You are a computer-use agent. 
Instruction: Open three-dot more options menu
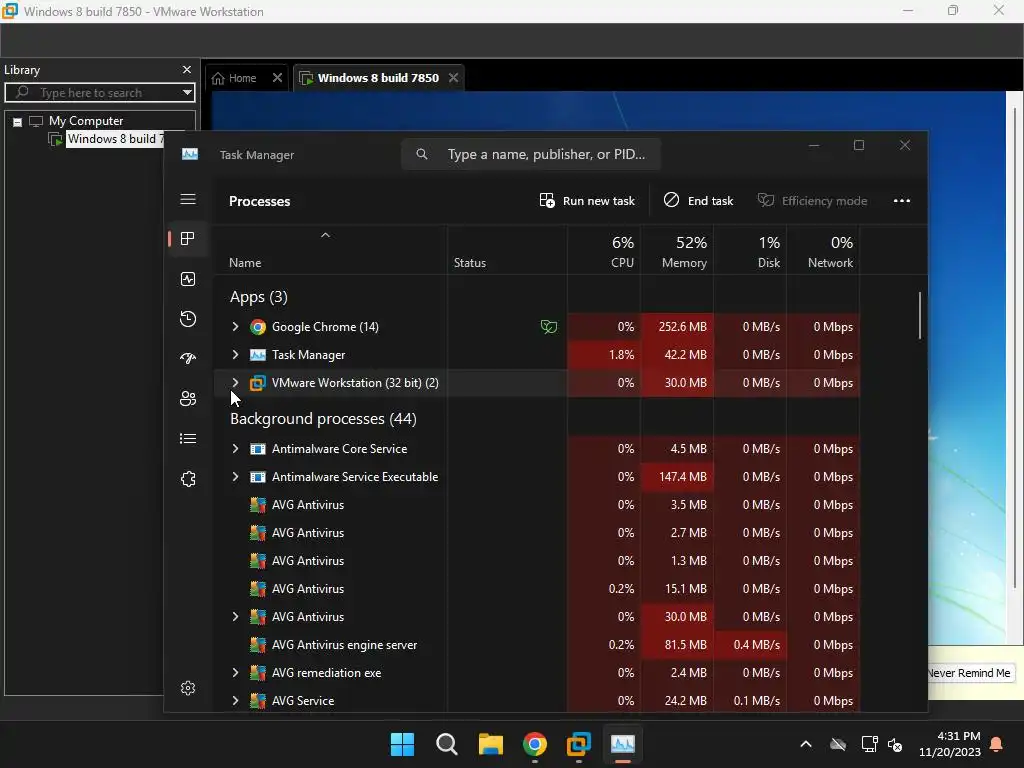tap(902, 201)
